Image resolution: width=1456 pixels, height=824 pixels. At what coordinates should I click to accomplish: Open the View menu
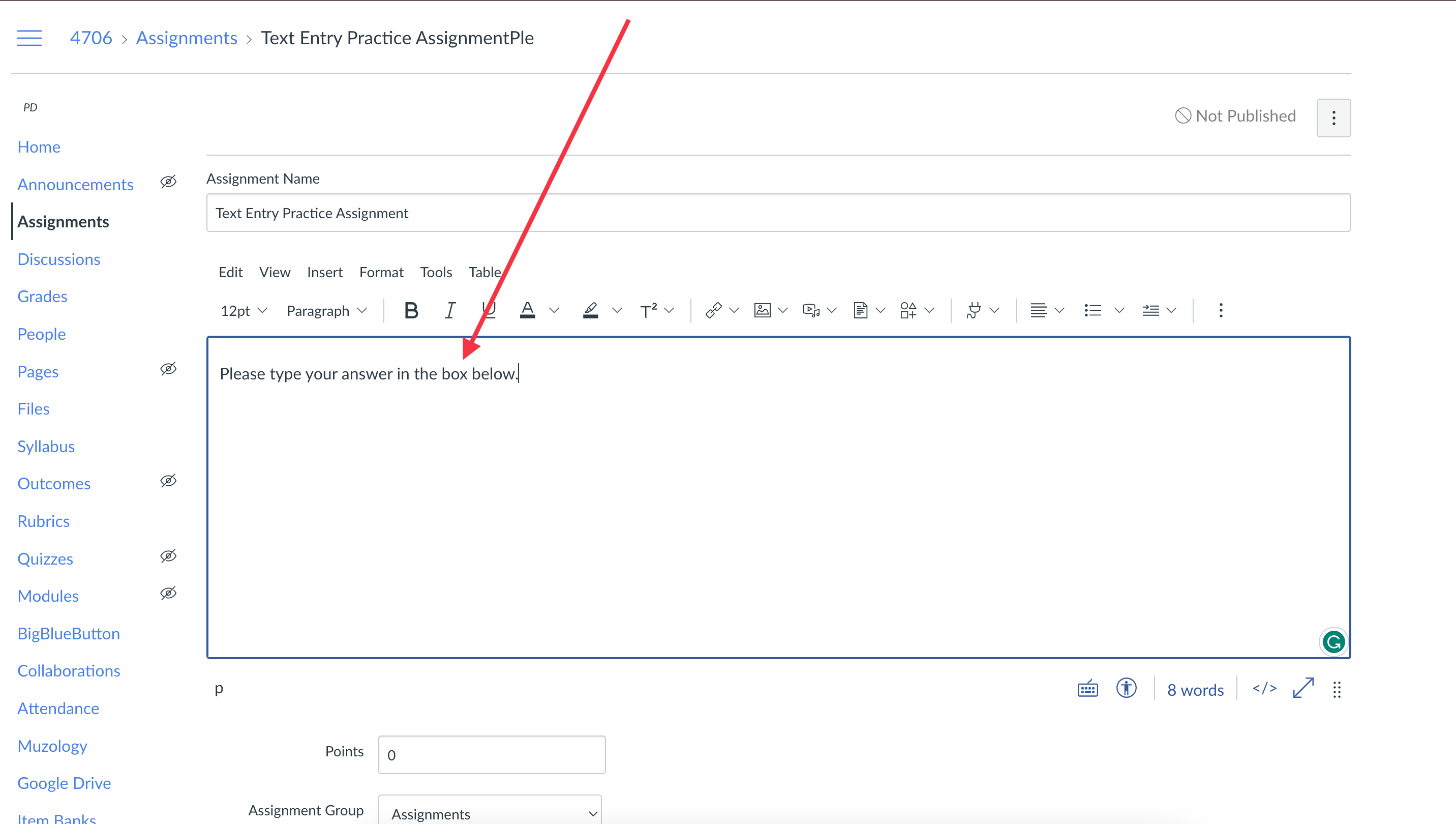[275, 272]
